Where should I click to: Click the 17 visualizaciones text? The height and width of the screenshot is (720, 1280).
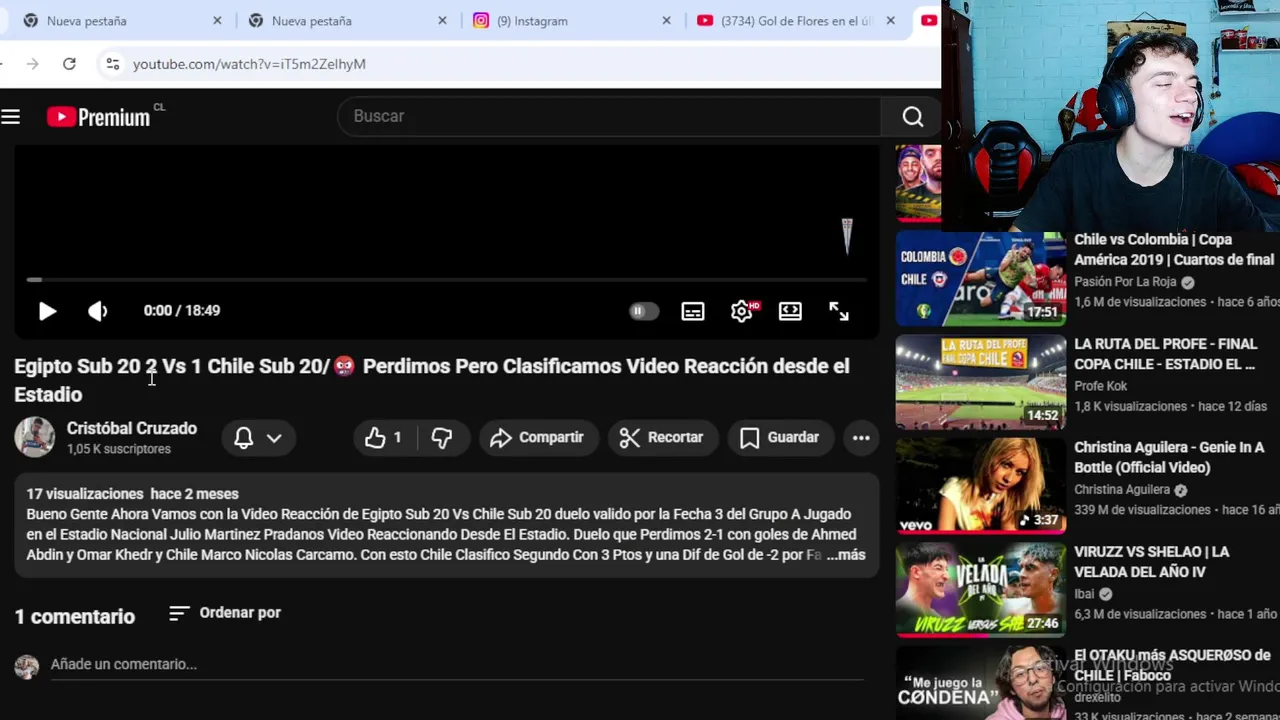(85, 494)
